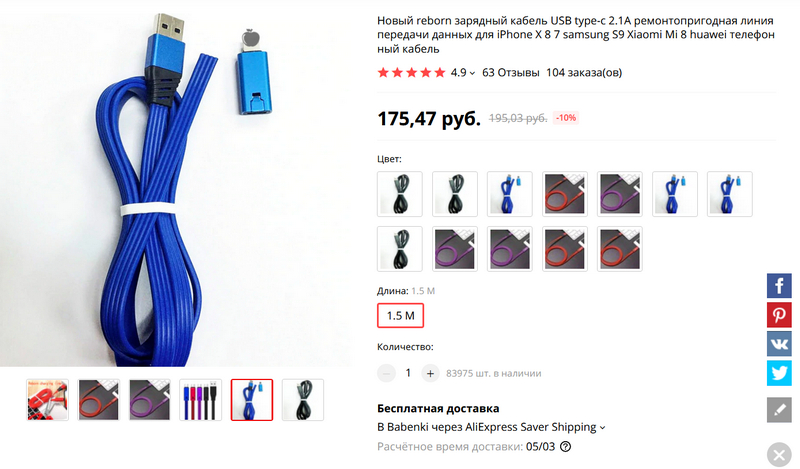The image size is (800, 469).
Task: Close the share sidebar with X
Action: tap(779, 455)
